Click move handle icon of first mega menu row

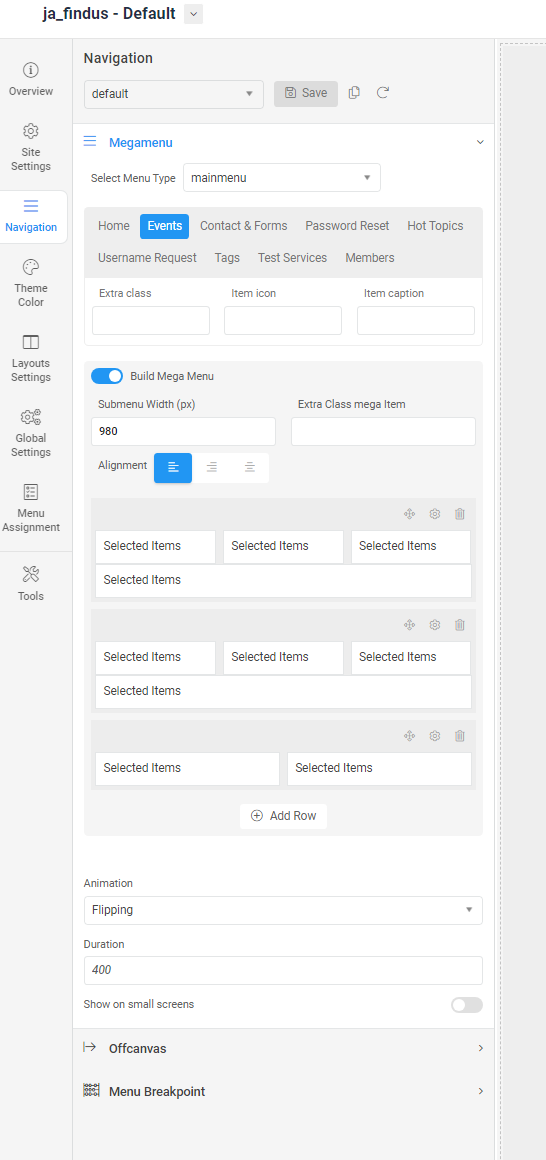(409, 513)
